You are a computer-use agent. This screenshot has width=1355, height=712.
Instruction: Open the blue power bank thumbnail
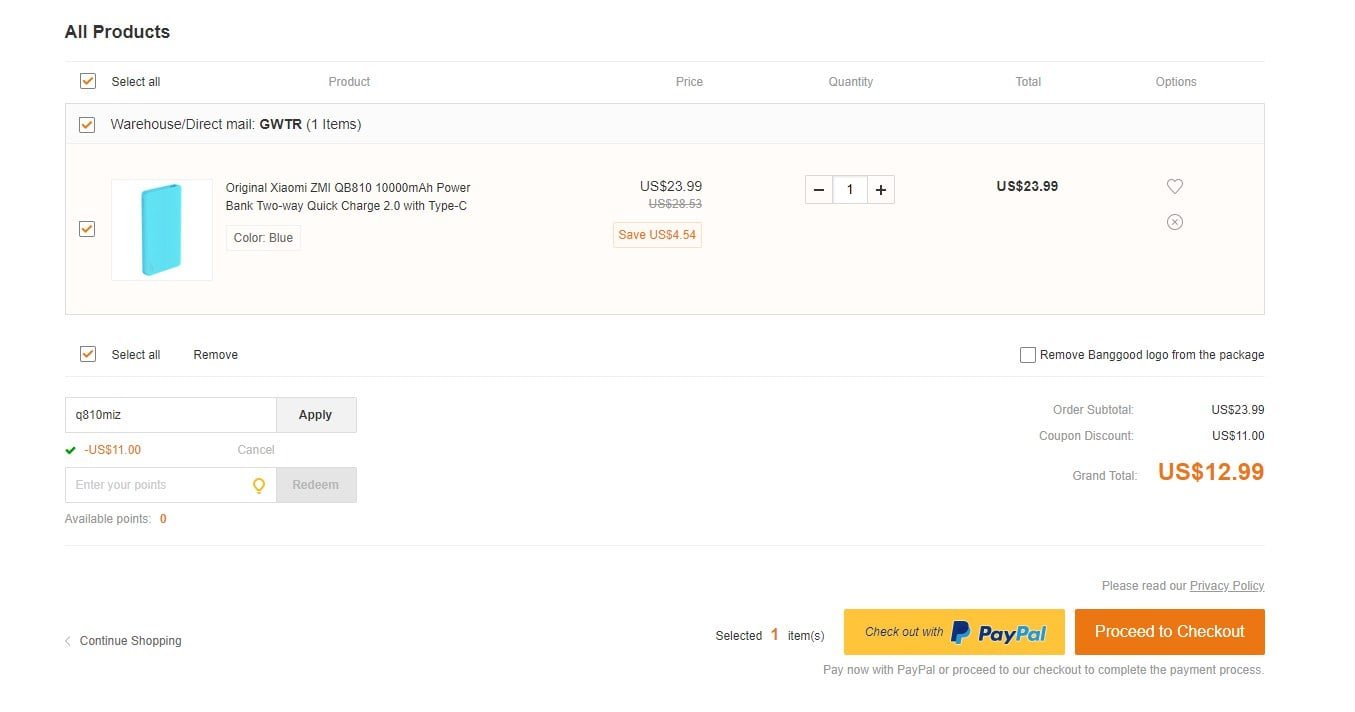(x=162, y=230)
